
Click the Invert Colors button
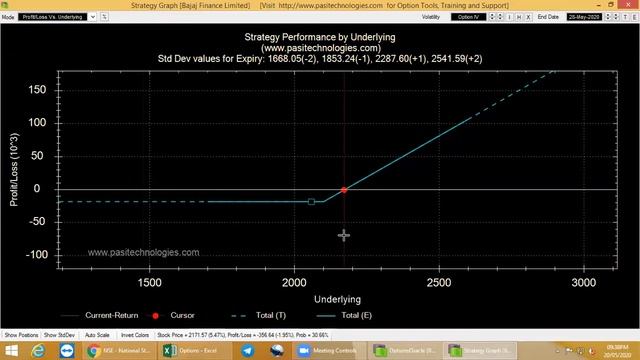135,335
